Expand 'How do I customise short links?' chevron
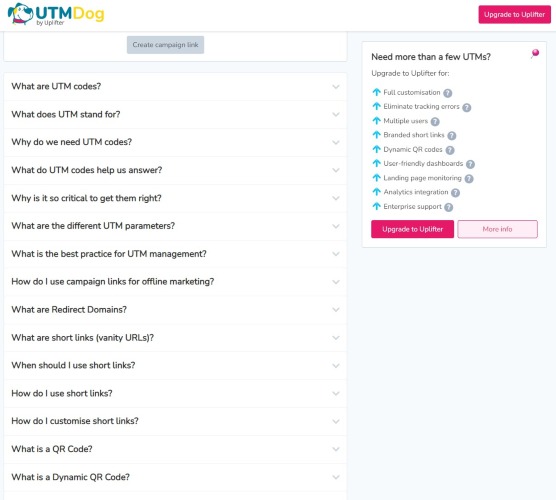Image resolution: width=556 pixels, height=500 pixels. click(x=336, y=421)
